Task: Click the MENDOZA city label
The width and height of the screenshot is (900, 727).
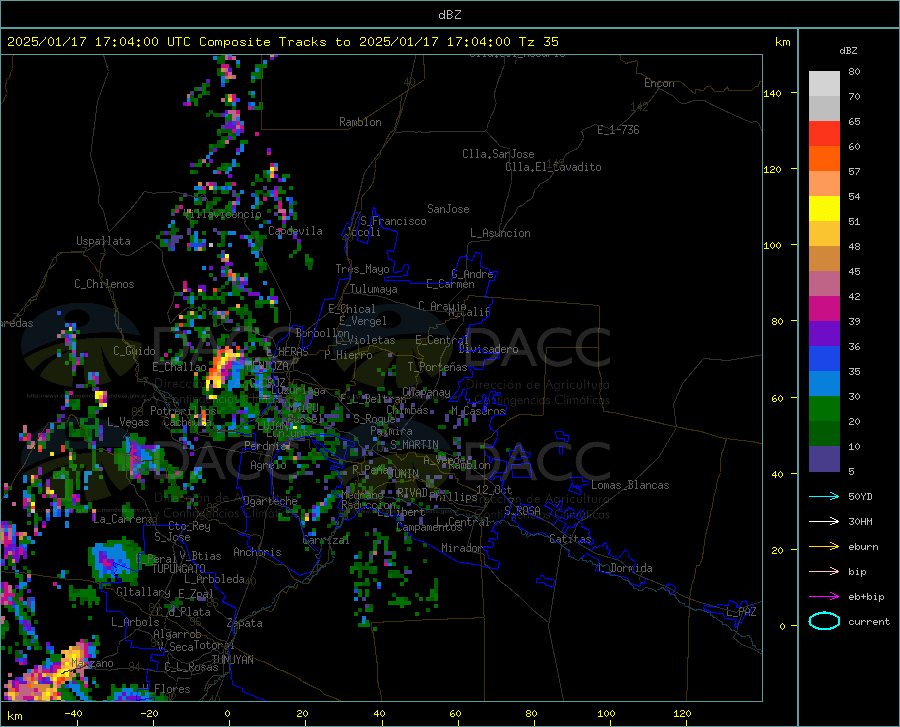Action: [267, 365]
